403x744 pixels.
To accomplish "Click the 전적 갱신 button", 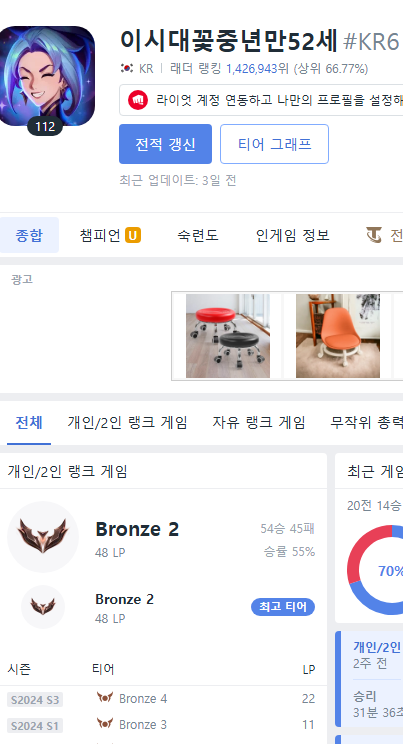I will pyautogui.click(x=165, y=144).
